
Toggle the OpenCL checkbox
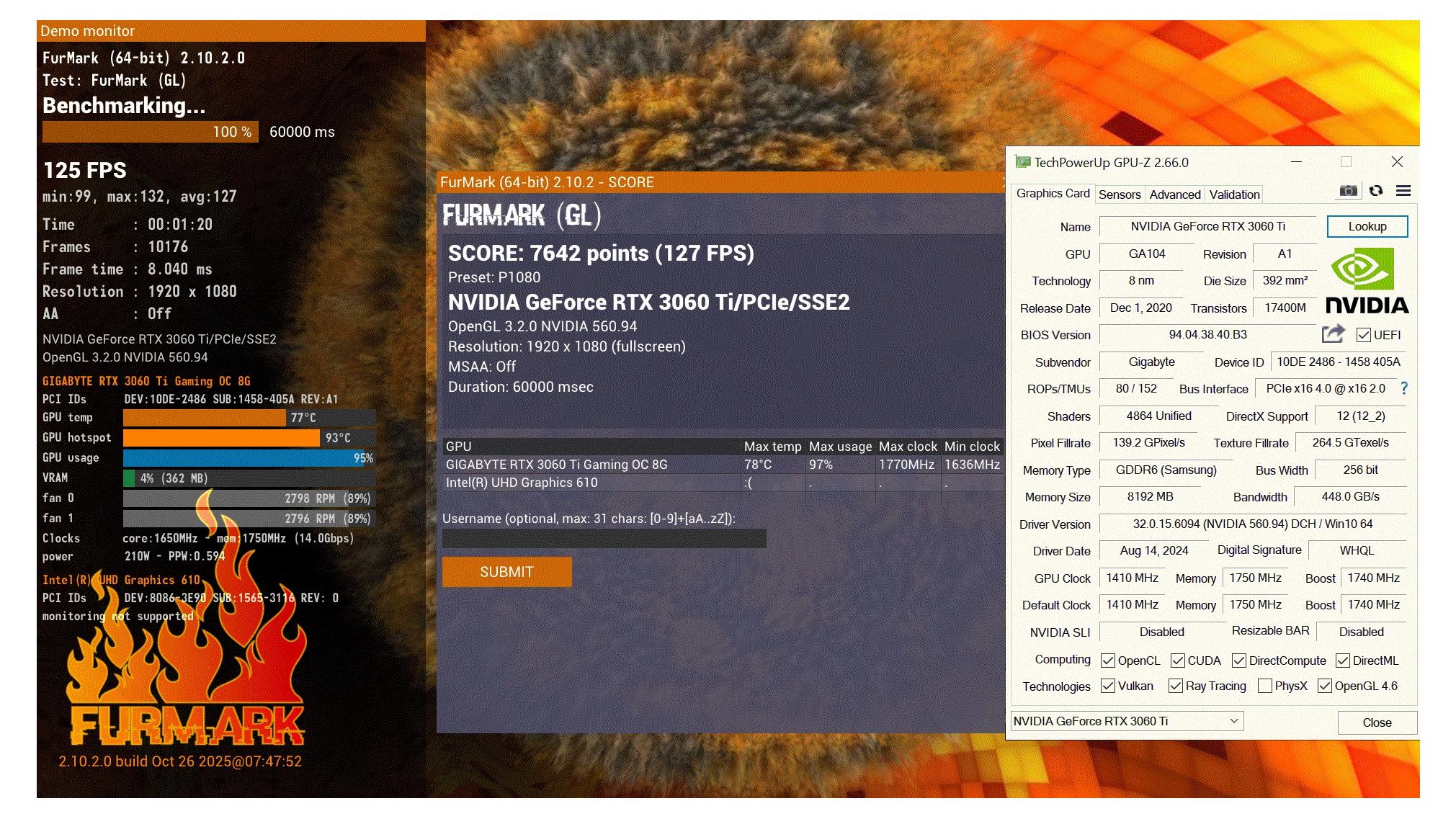(1108, 661)
